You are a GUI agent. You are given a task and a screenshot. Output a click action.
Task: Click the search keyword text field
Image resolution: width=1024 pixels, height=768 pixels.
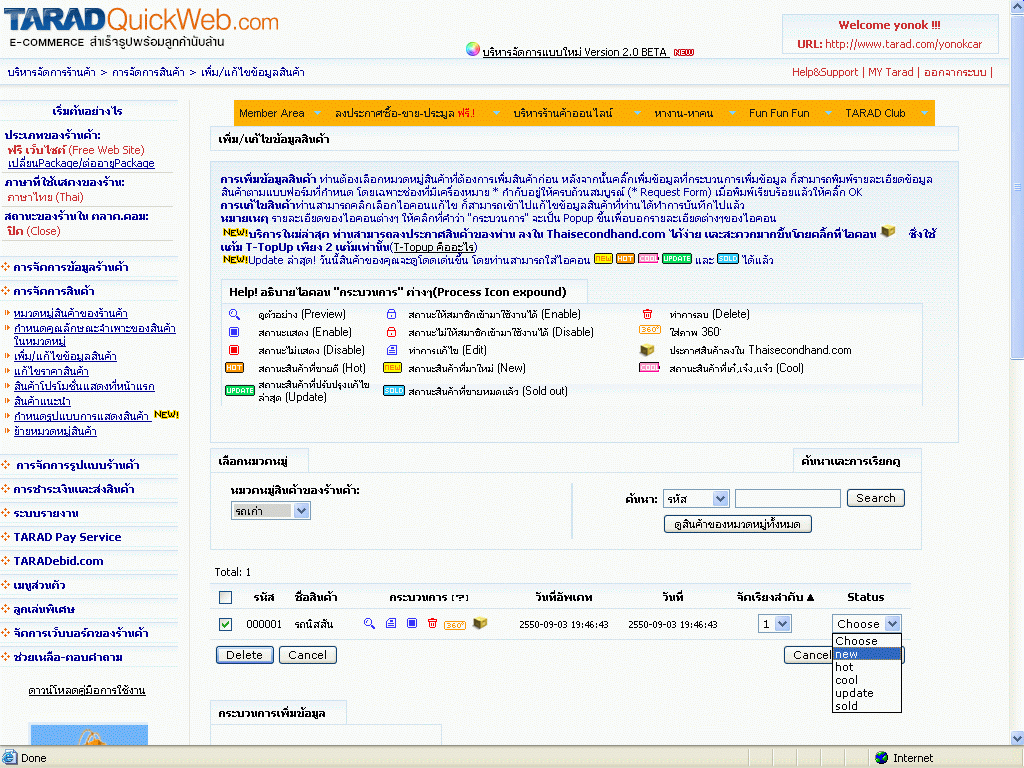tap(787, 498)
